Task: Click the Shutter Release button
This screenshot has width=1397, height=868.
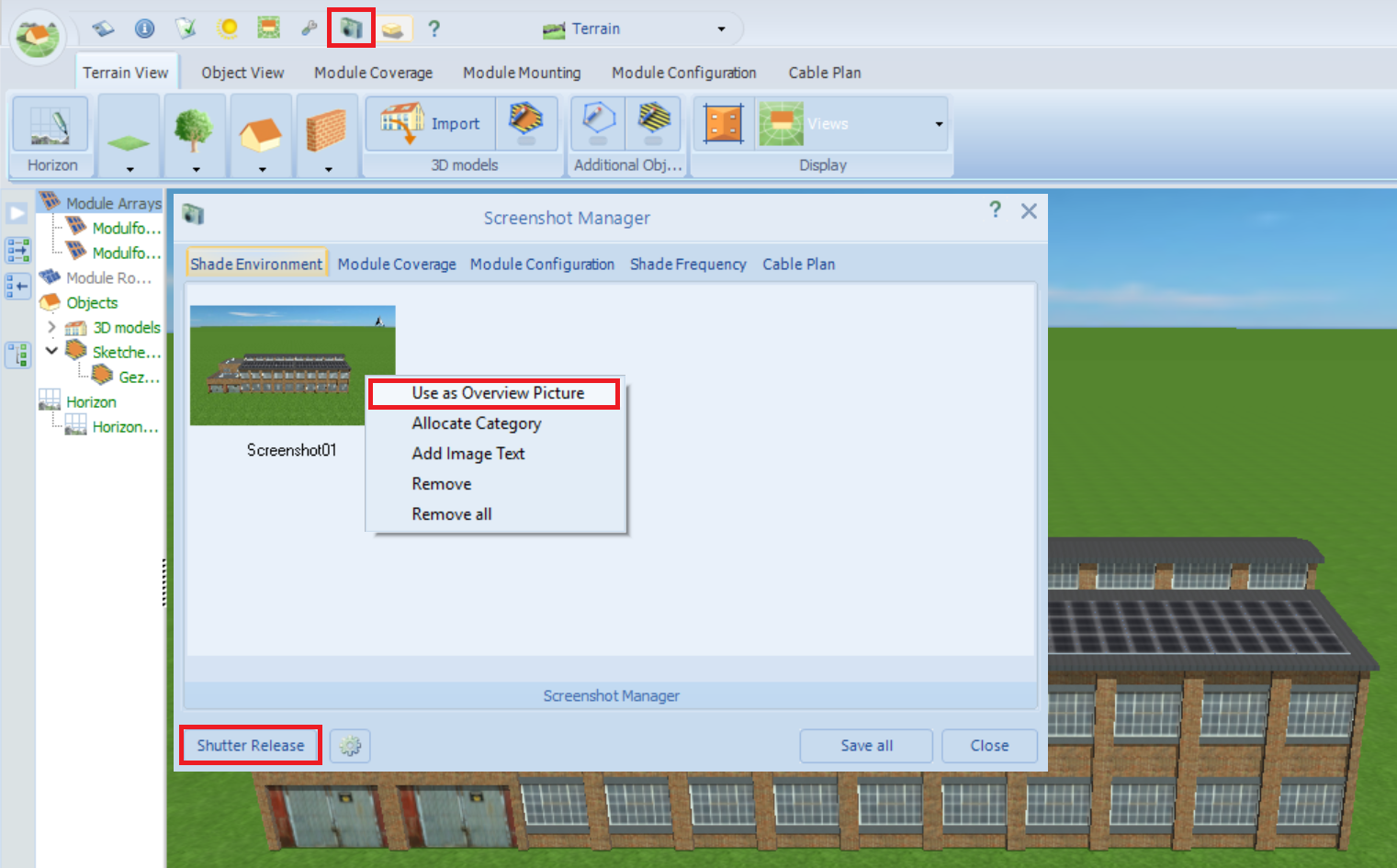Action: pos(250,745)
